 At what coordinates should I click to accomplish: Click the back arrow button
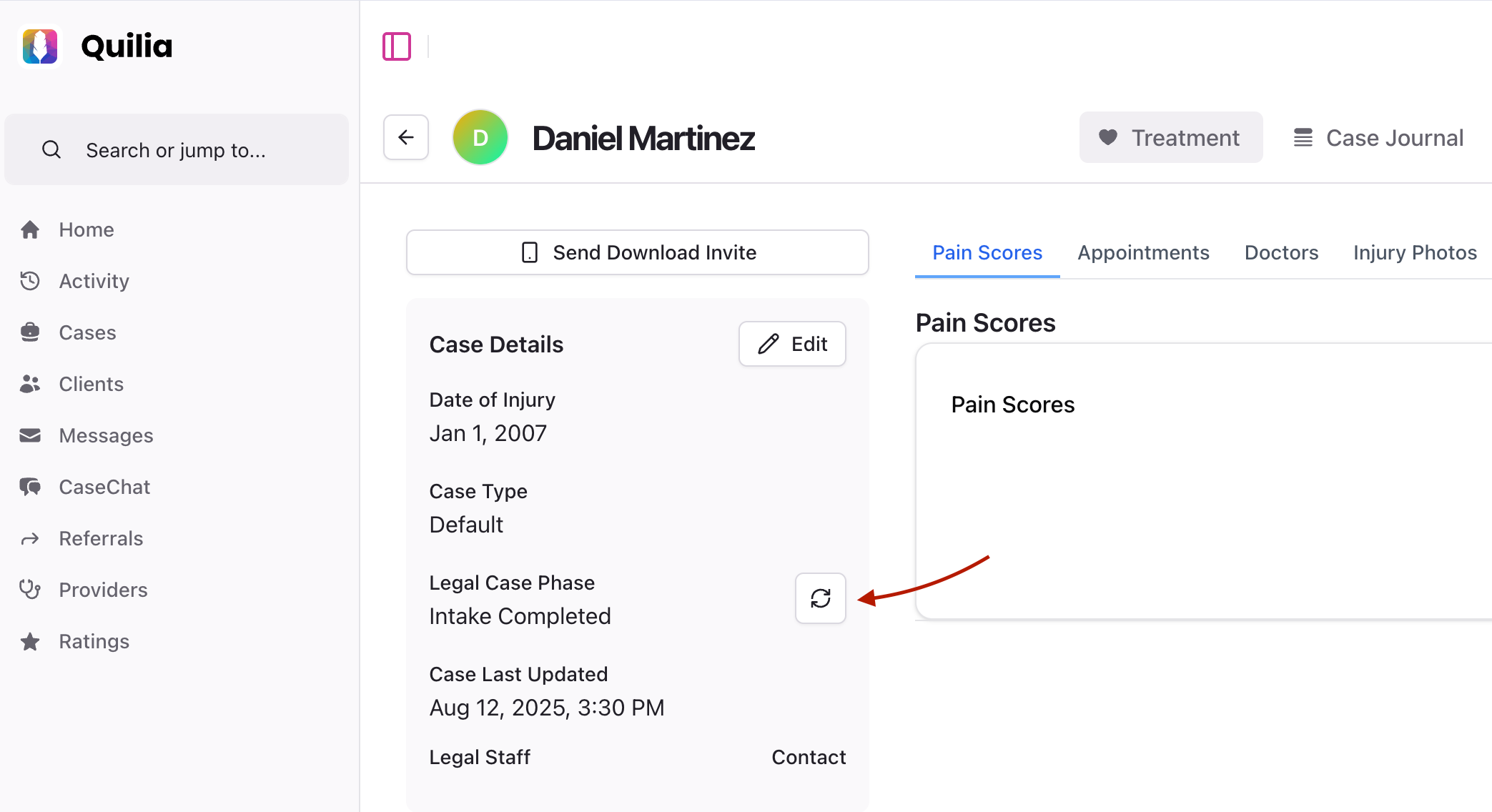(406, 137)
